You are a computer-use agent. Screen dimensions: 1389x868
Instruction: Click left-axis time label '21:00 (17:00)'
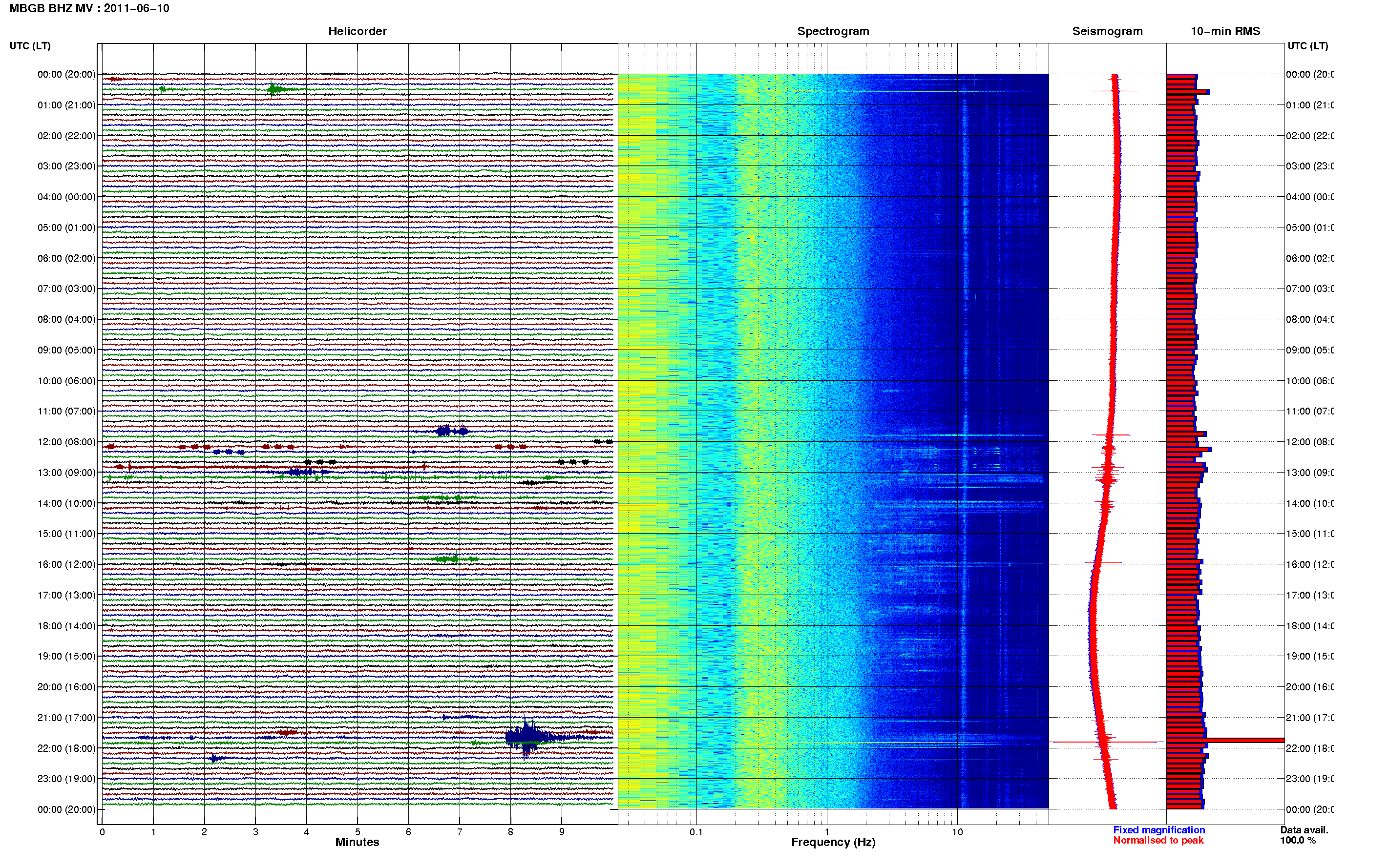pyautogui.click(x=66, y=718)
